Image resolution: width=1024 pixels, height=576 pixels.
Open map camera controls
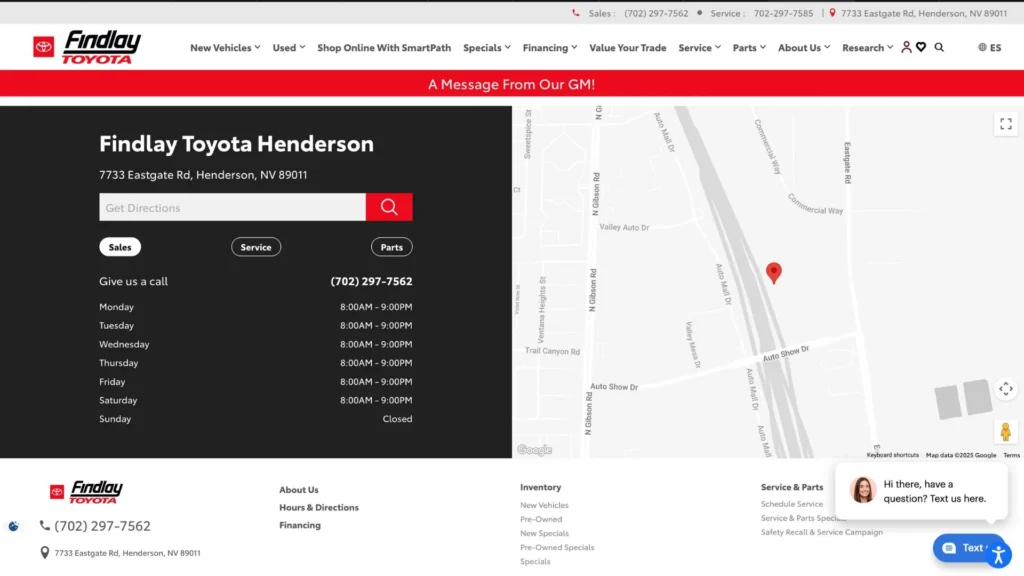[x=1006, y=389]
